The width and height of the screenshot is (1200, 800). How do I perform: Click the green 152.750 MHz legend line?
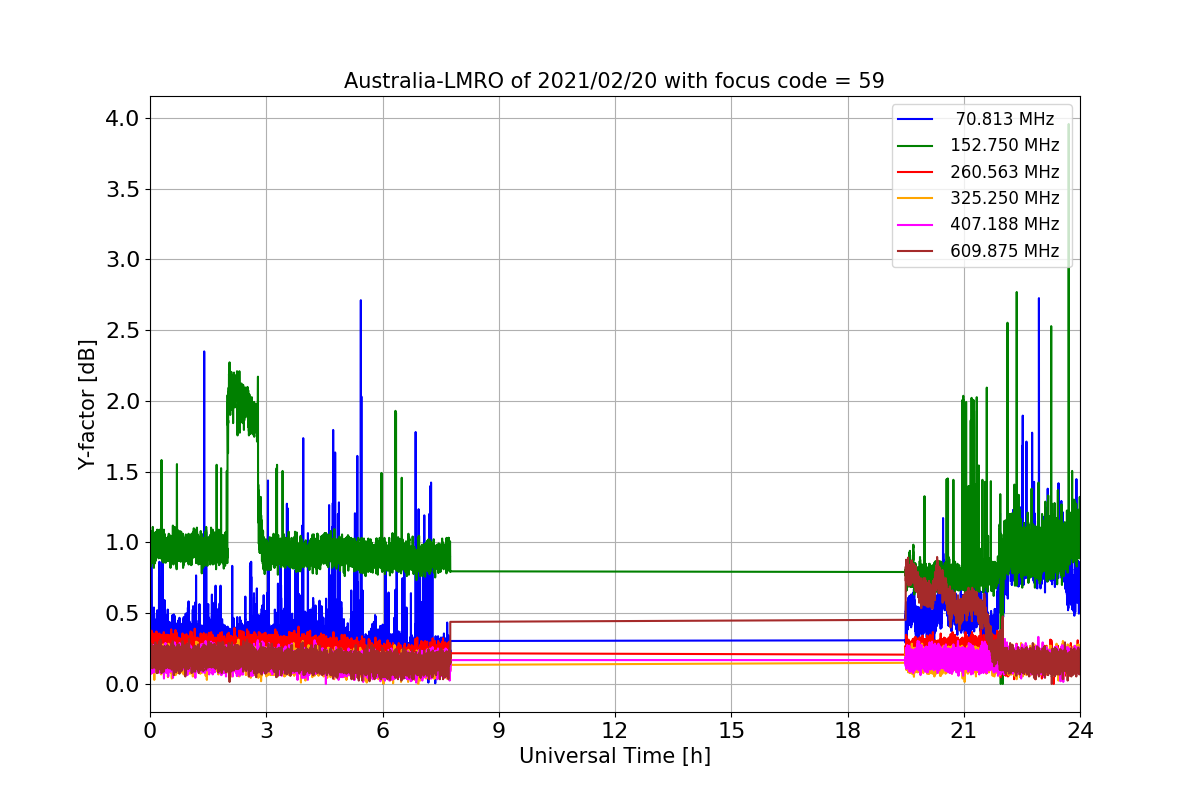[x=915, y=146]
